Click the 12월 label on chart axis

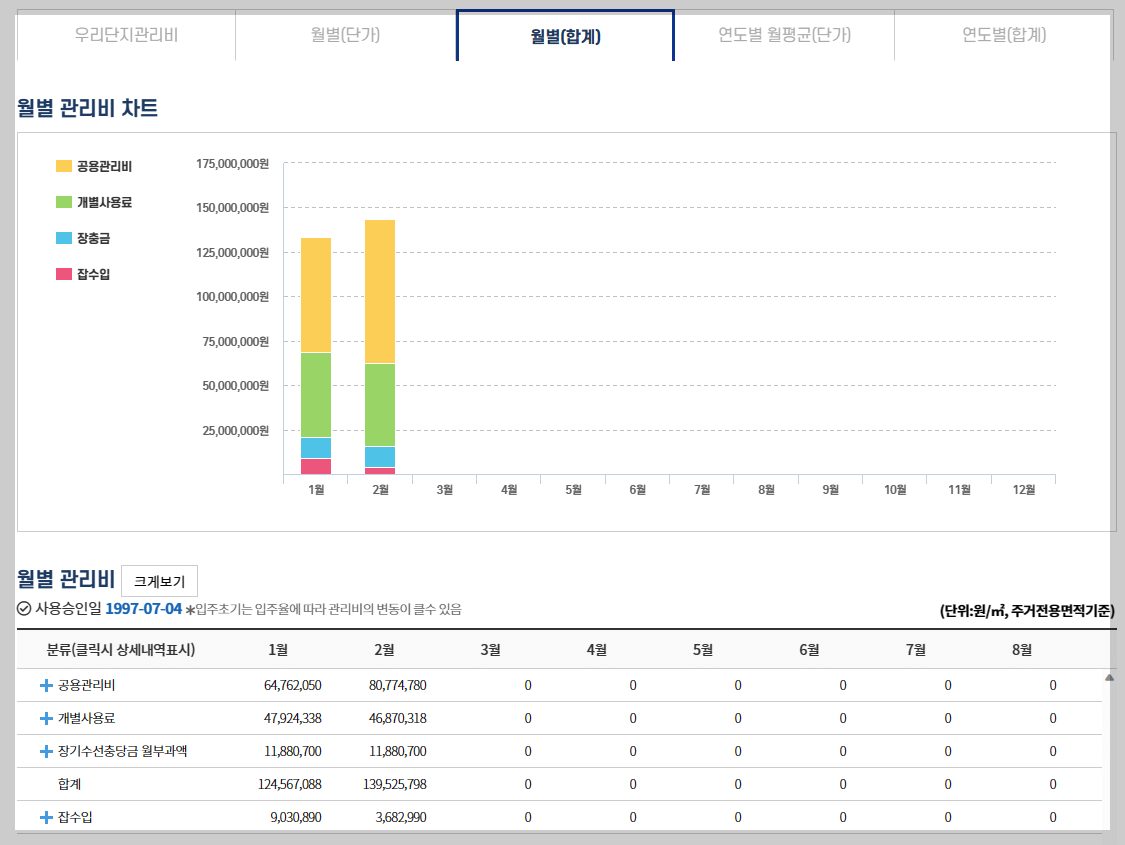pyautogui.click(x=1024, y=490)
